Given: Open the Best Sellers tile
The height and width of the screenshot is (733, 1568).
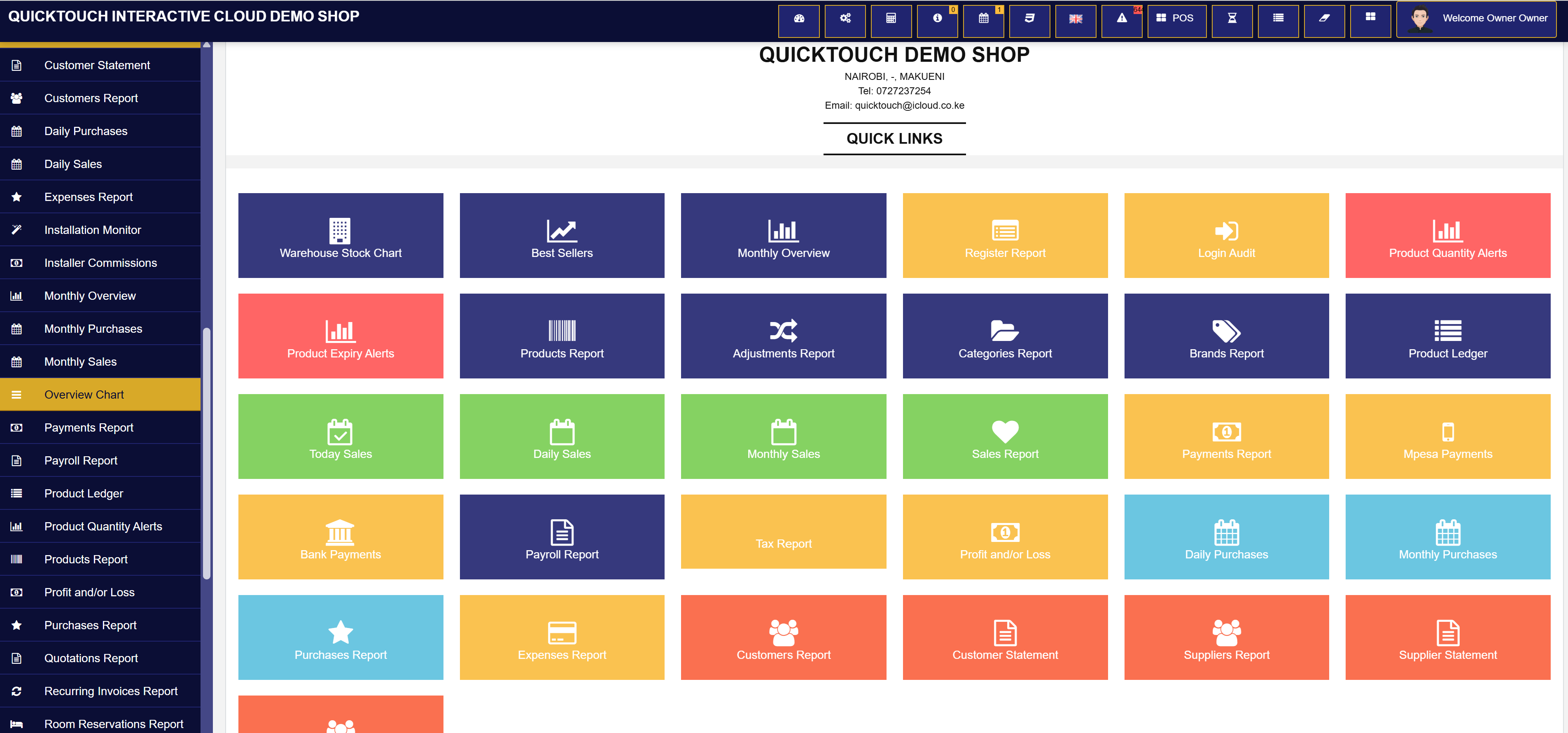Looking at the screenshot, I should (x=562, y=236).
